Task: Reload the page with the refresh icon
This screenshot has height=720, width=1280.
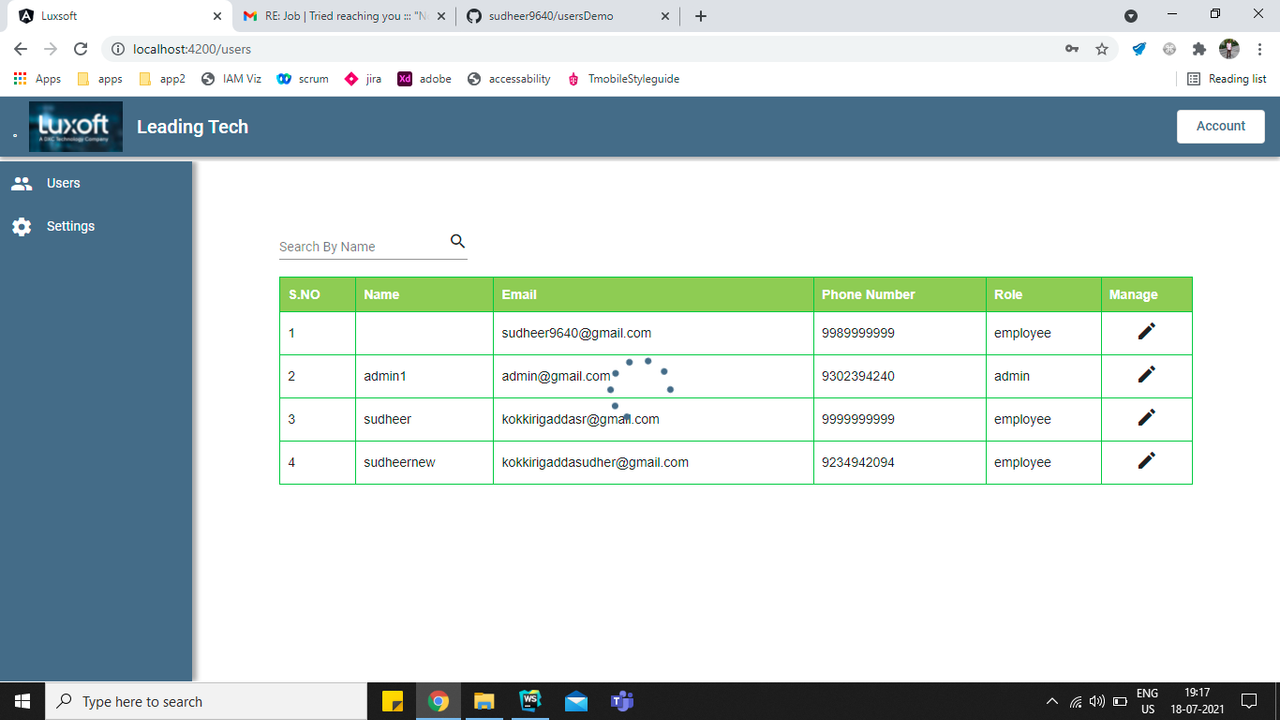Action: point(81,49)
